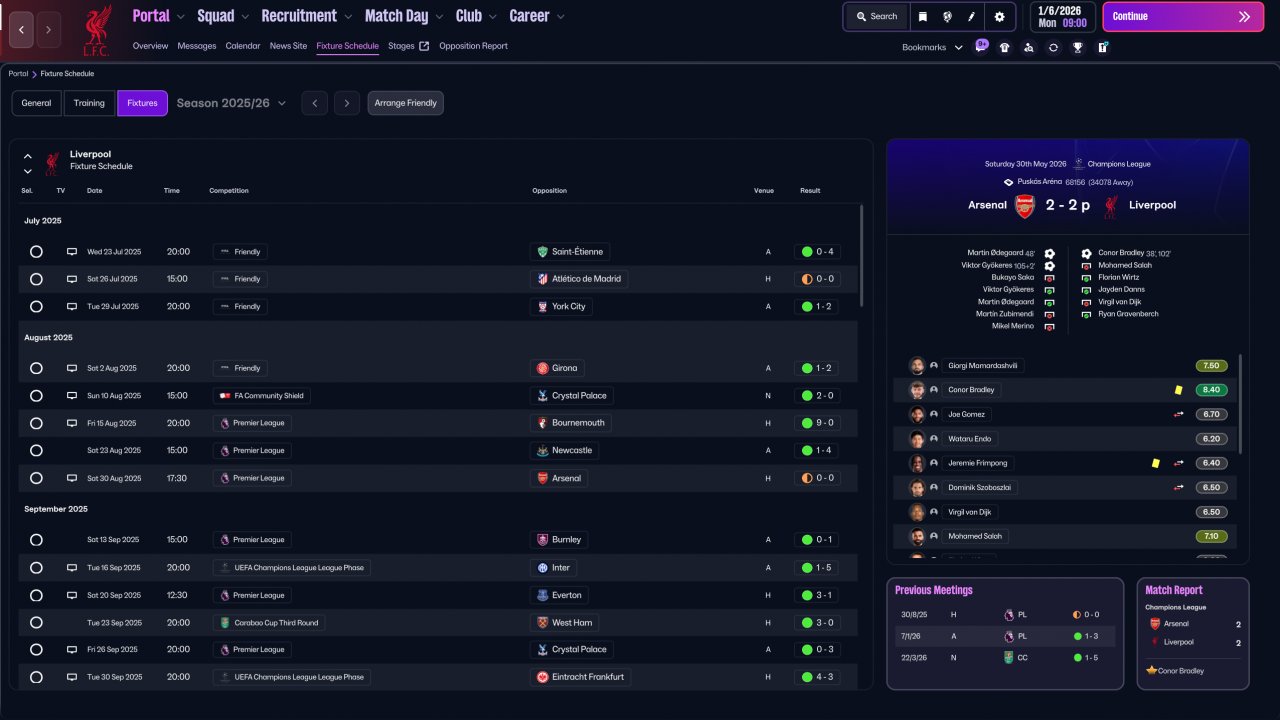
Task: Click the Portal breadcrumb link
Action: (x=18, y=74)
